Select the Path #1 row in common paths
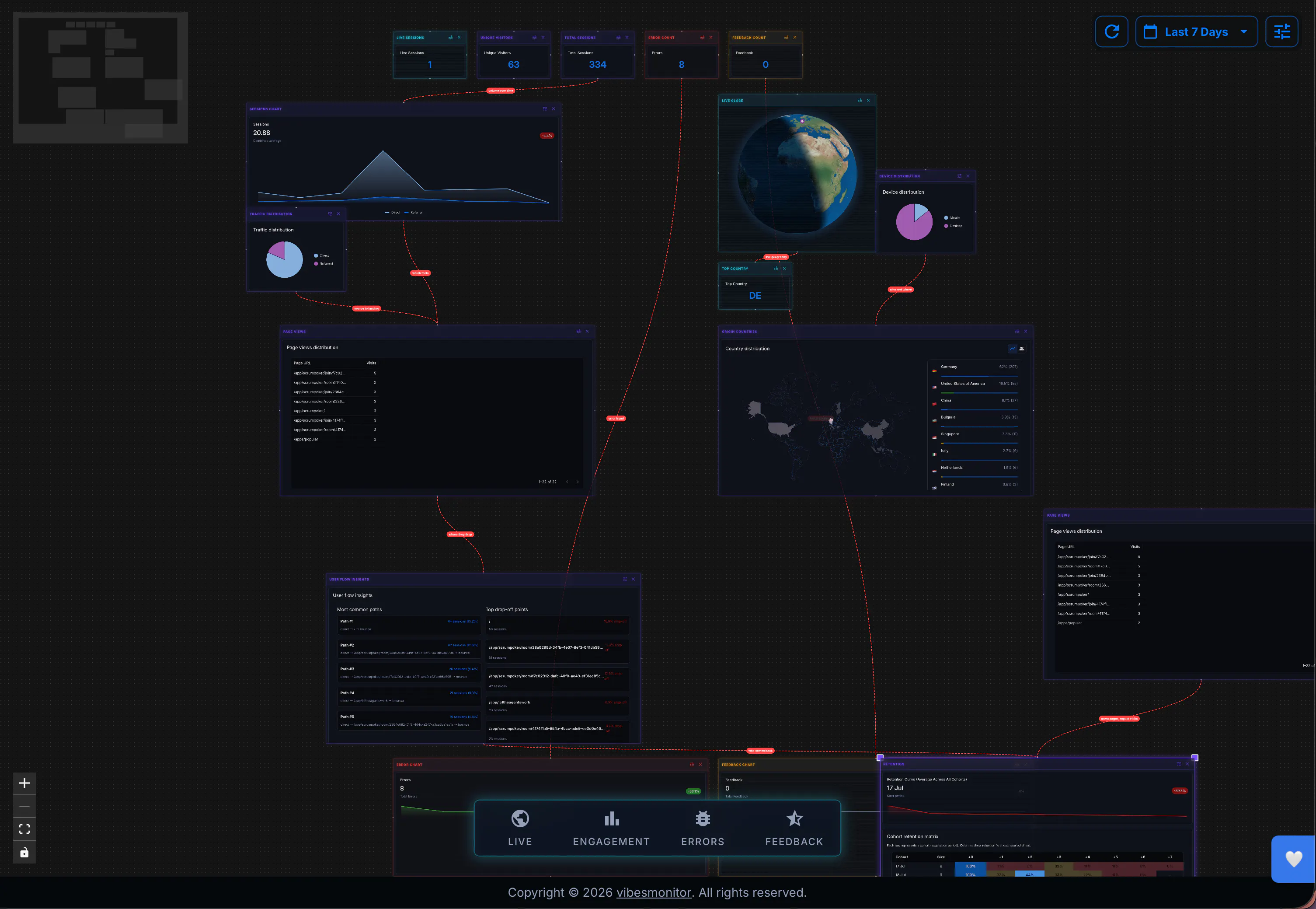Viewport: 1316px width, 909px height. tap(409, 626)
